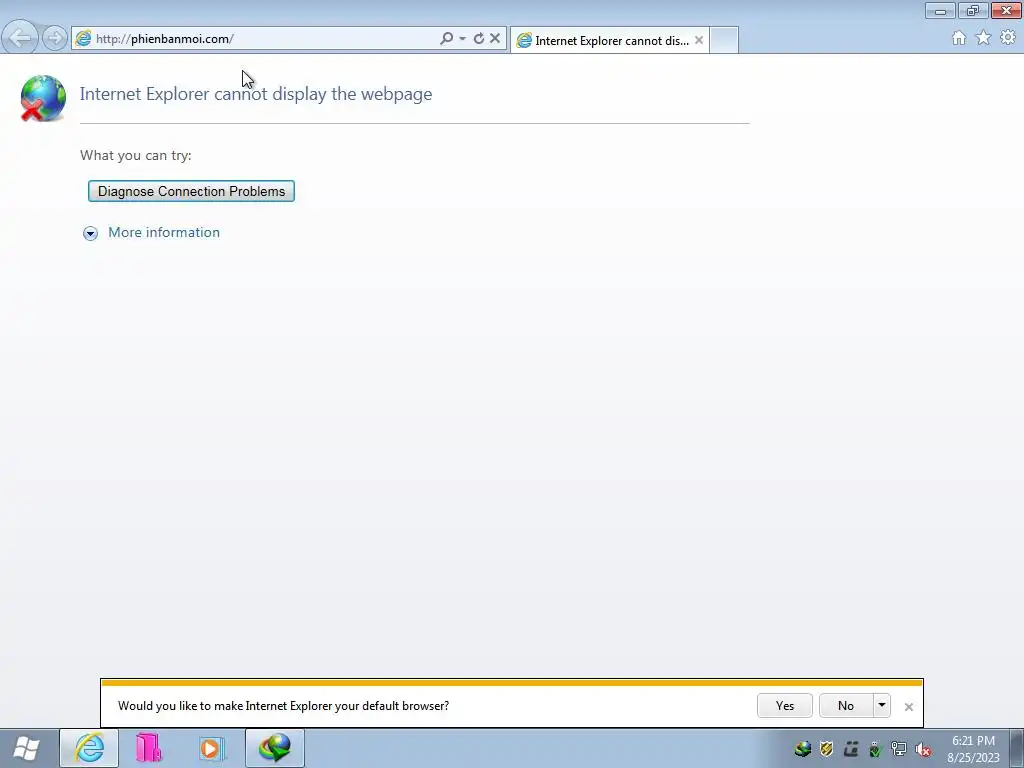Click the IE page icon in address bar
Viewport: 1024px width, 768px height.
pos(83,39)
